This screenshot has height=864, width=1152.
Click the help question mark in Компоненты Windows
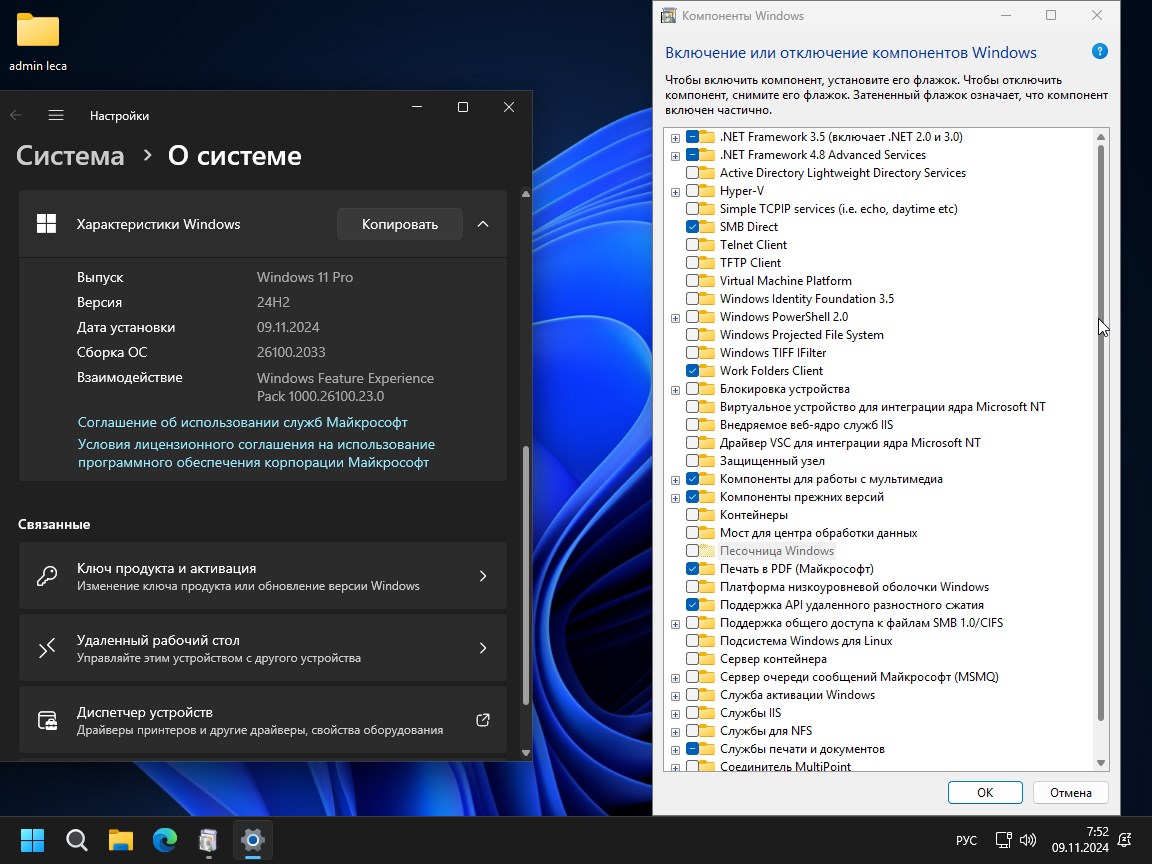click(x=1099, y=50)
